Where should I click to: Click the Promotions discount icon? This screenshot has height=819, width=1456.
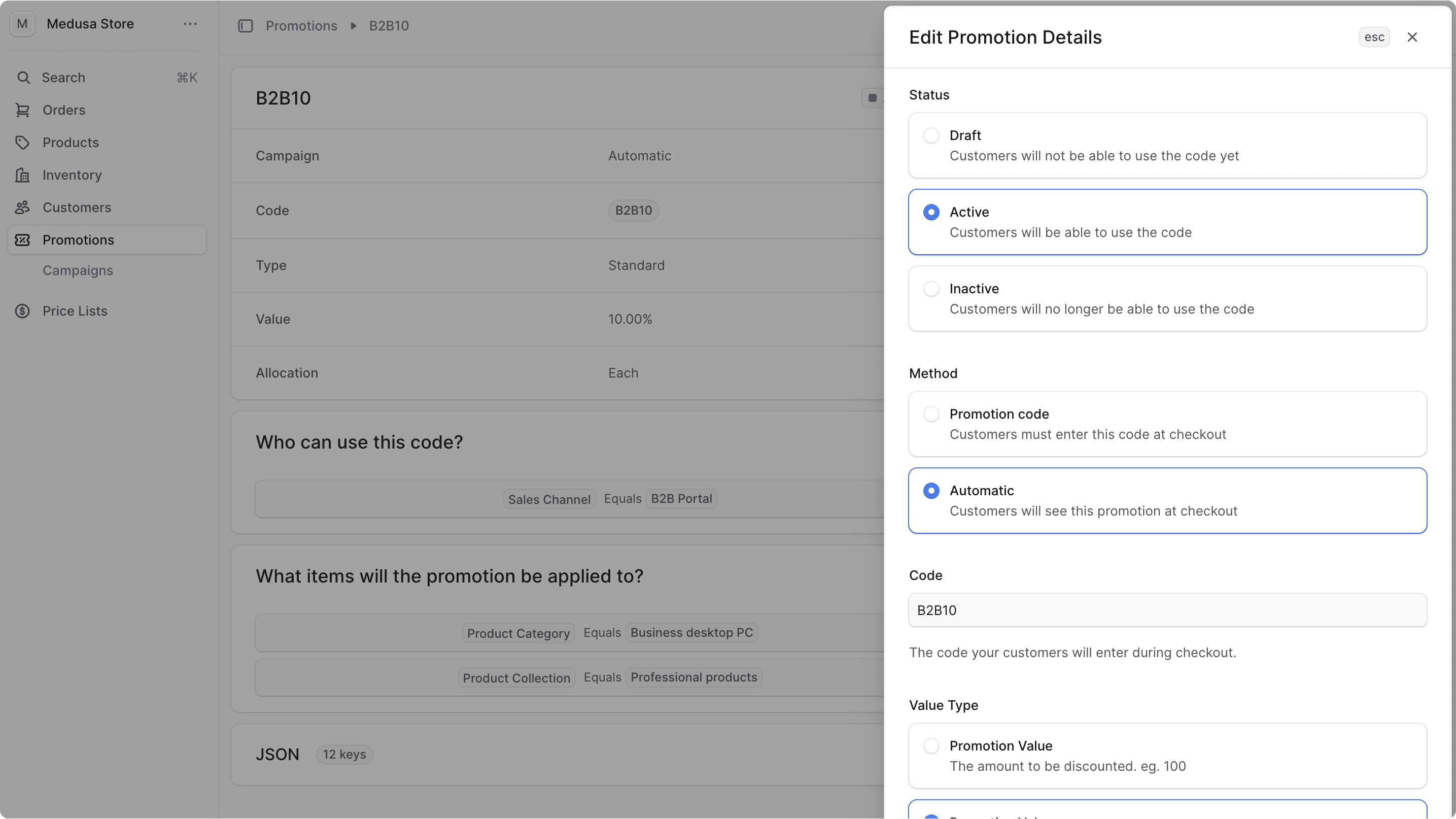(23, 240)
